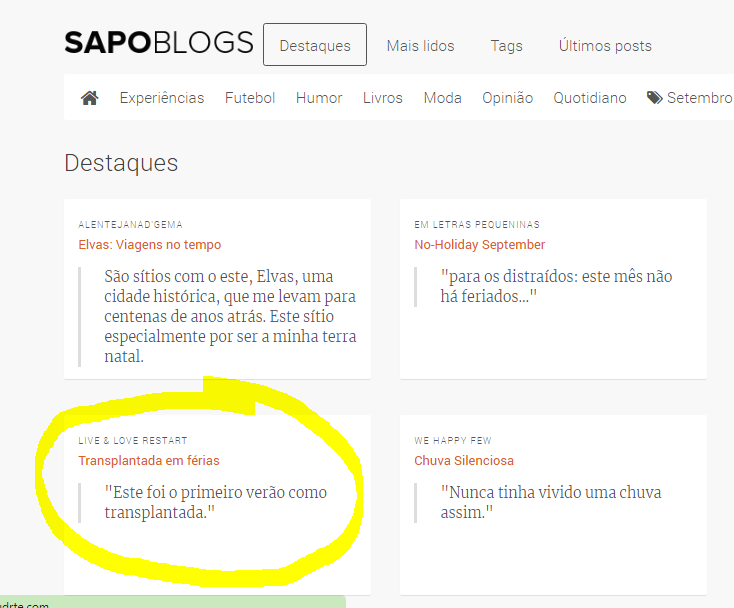Screen dimensions: 734x608
Task: Select the Destaques tab
Action: click(315, 45)
